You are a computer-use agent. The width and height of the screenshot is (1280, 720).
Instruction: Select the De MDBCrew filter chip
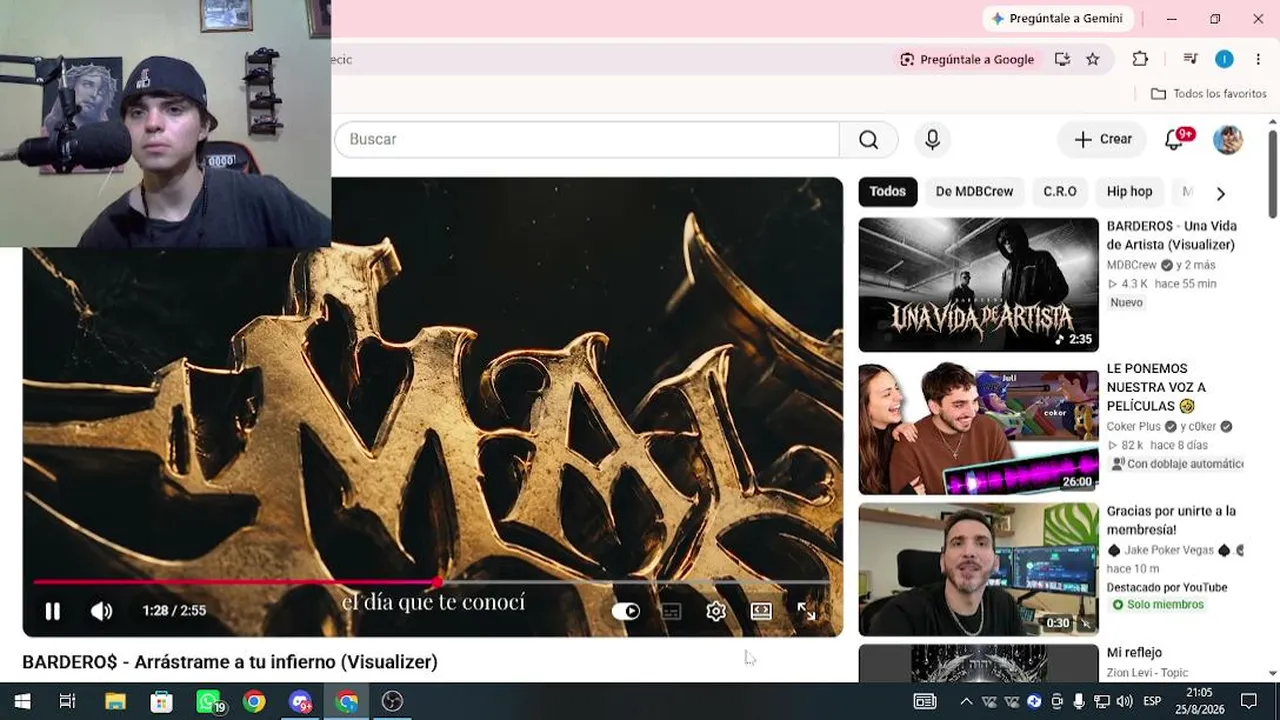974,191
